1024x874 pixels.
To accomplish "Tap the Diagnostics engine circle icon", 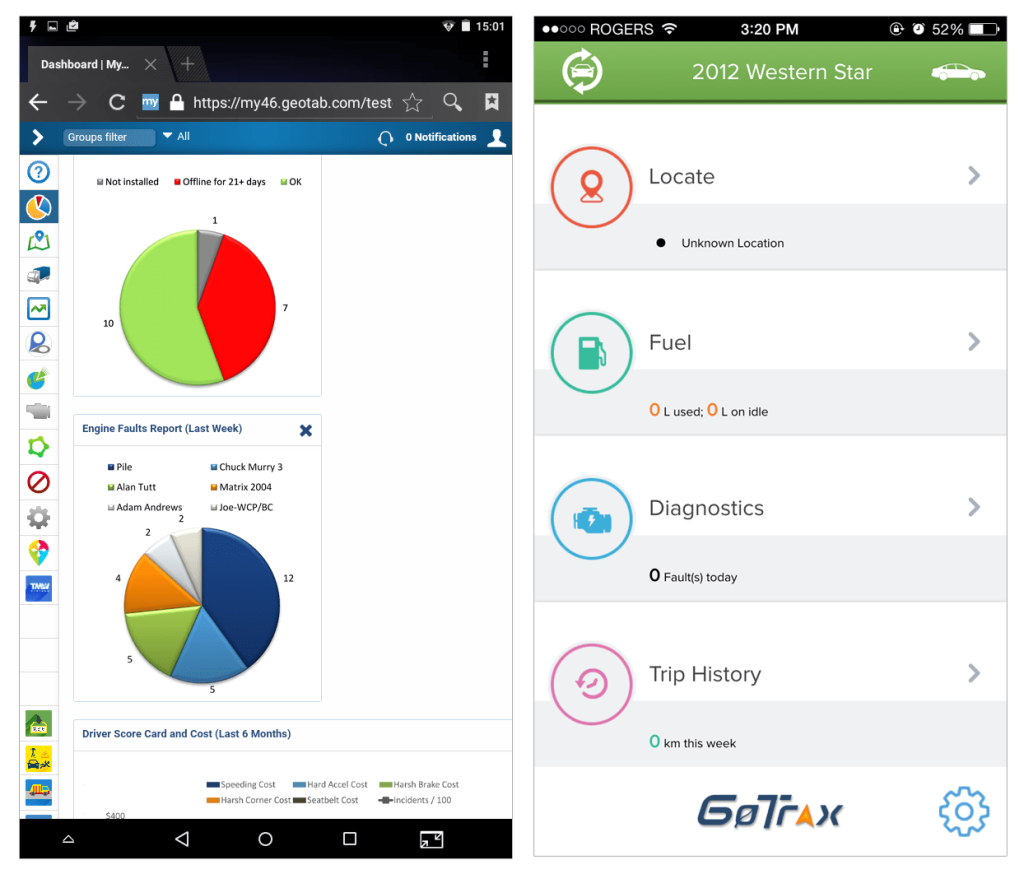I will click(591, 519).
